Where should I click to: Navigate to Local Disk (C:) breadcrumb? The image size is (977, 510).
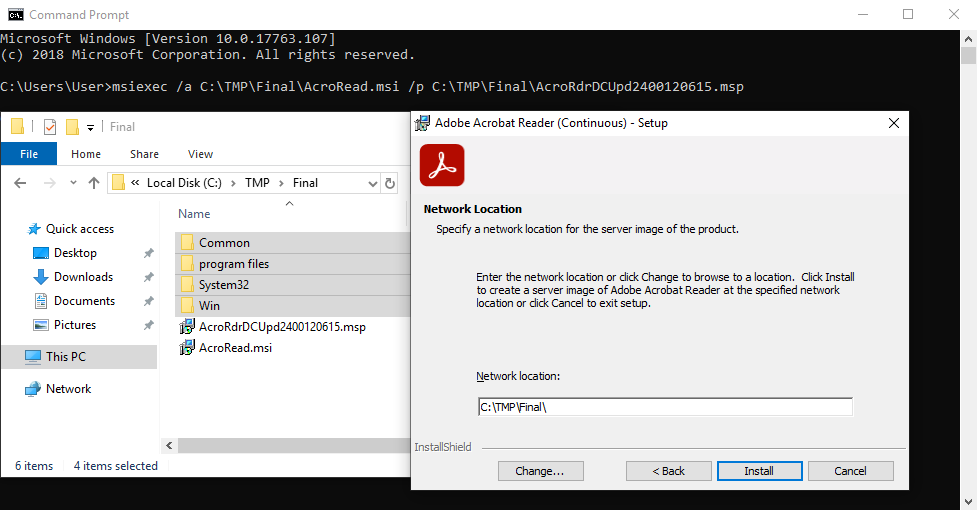[x=184, y=182]
